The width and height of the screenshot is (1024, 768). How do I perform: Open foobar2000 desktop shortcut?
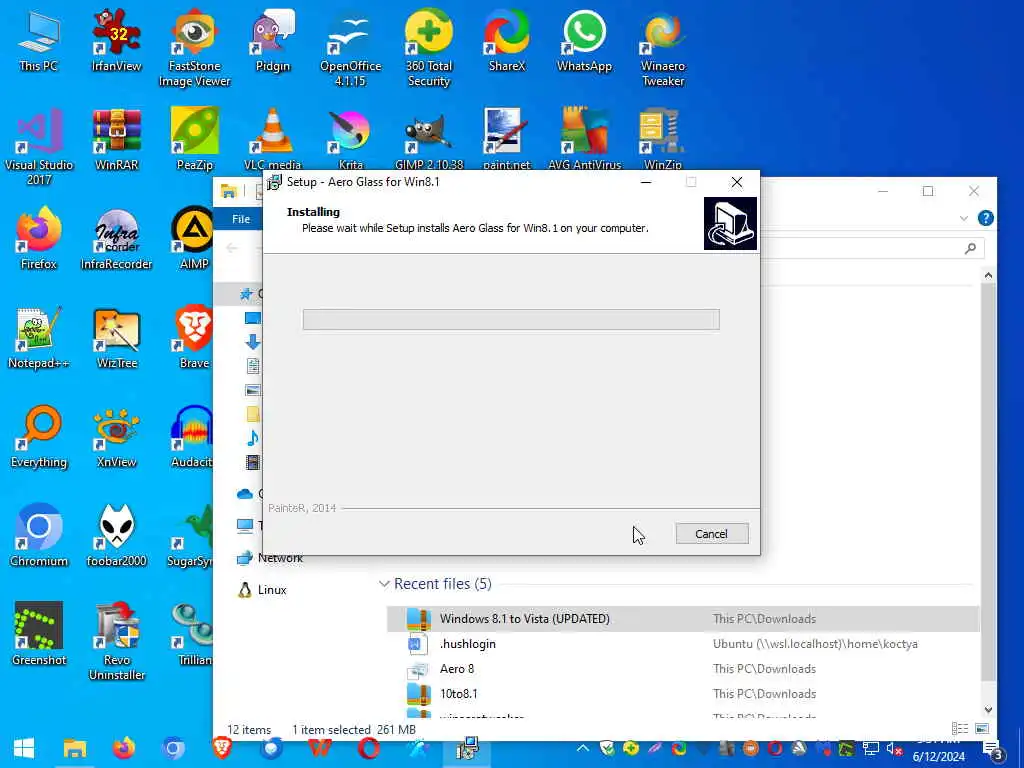tap(117, 536)
